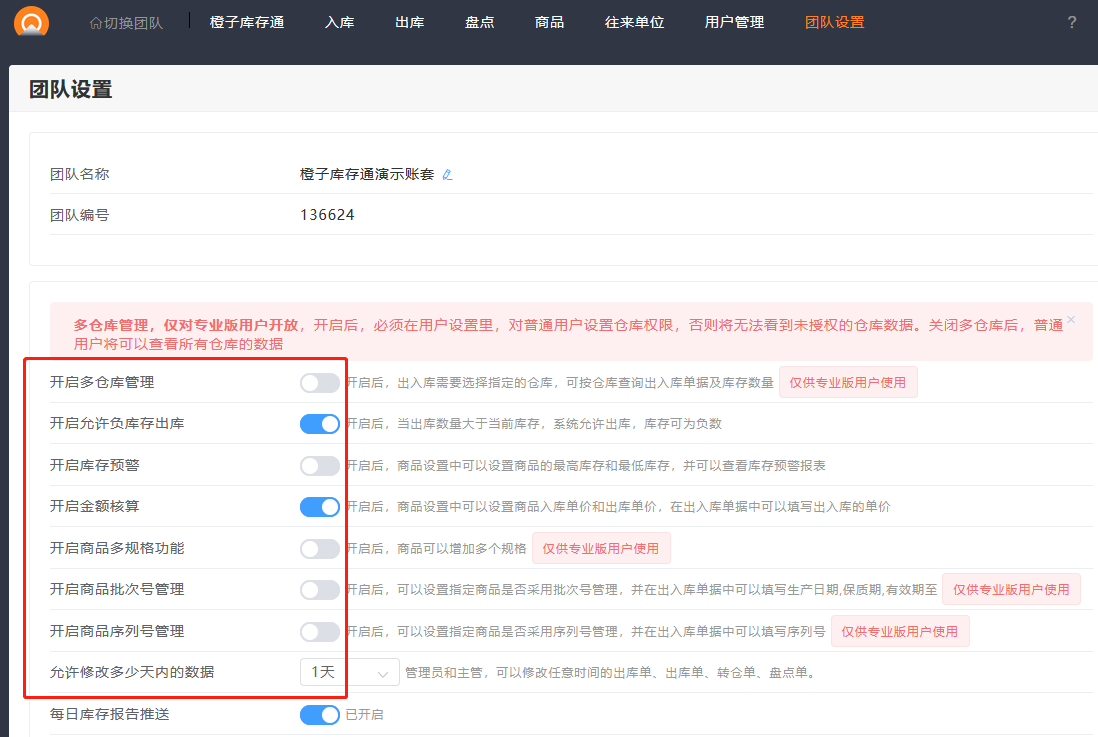Click the pro-only tag beside 开启商品多规格功能
Screen dimensions: 1098x737
click(601, 549)
